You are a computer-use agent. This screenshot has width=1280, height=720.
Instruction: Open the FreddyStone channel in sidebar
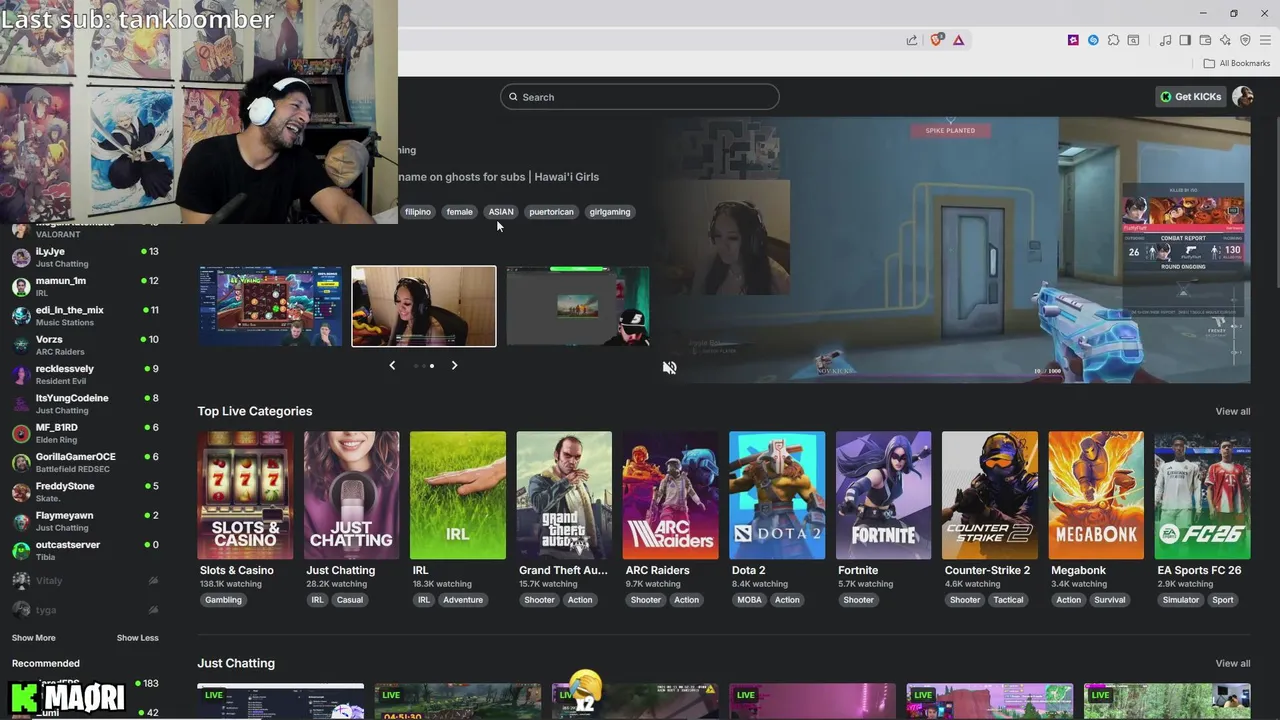[x=85, y=491]
